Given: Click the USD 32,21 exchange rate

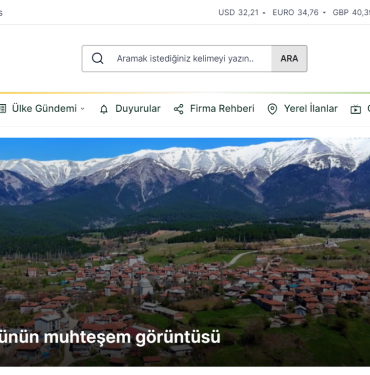Looking at the screenshot, I should [238, 13].
